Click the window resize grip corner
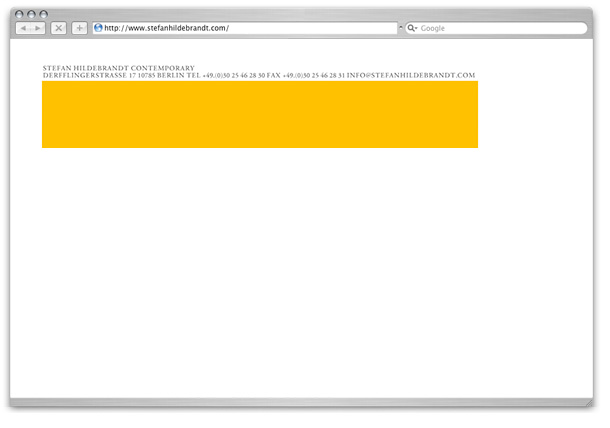The height and width of the screenshot is (428, 610). click(x=589, y=403)
